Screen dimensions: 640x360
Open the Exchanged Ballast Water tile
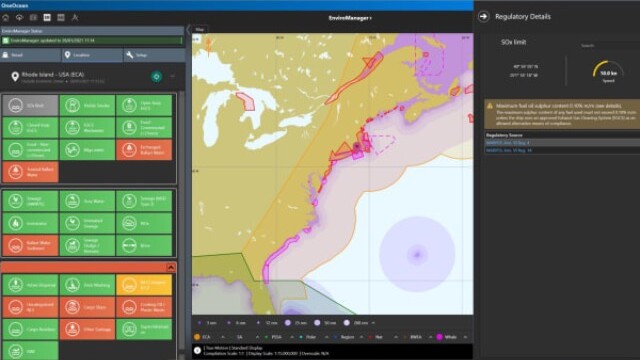144,149
